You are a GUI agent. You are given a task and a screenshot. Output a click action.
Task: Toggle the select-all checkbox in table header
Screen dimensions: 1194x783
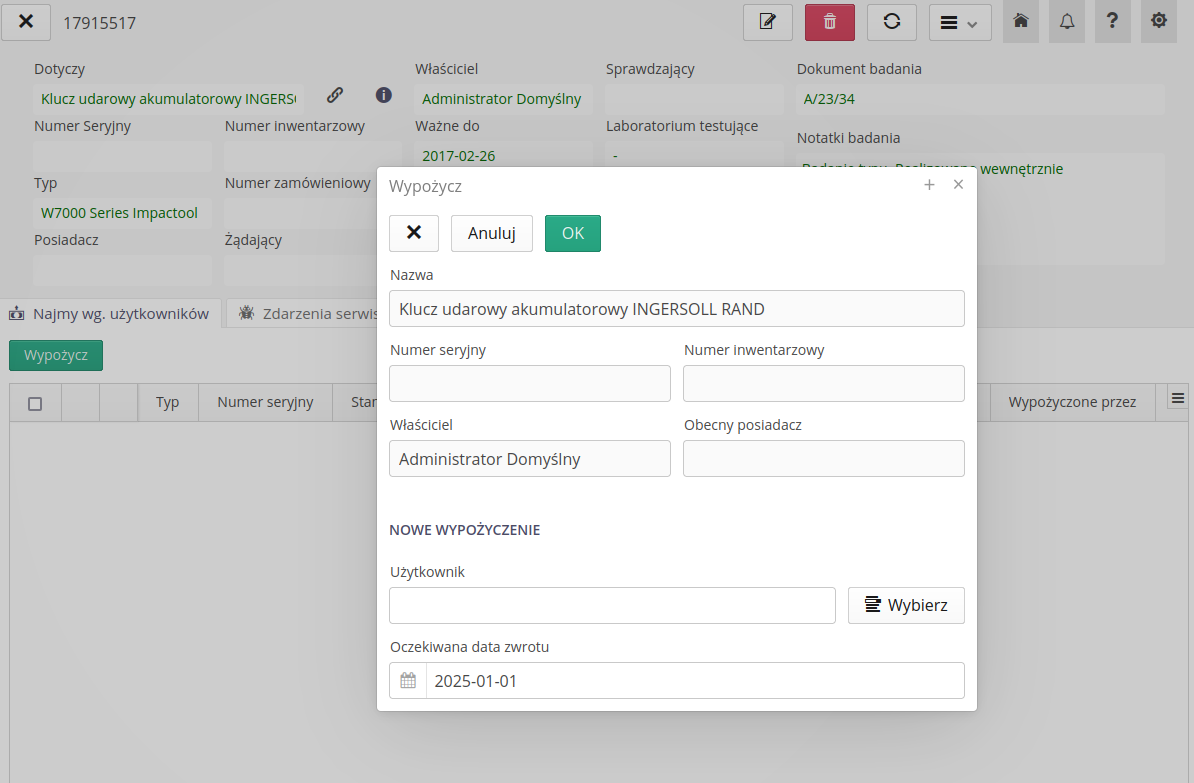click(35, 403)
